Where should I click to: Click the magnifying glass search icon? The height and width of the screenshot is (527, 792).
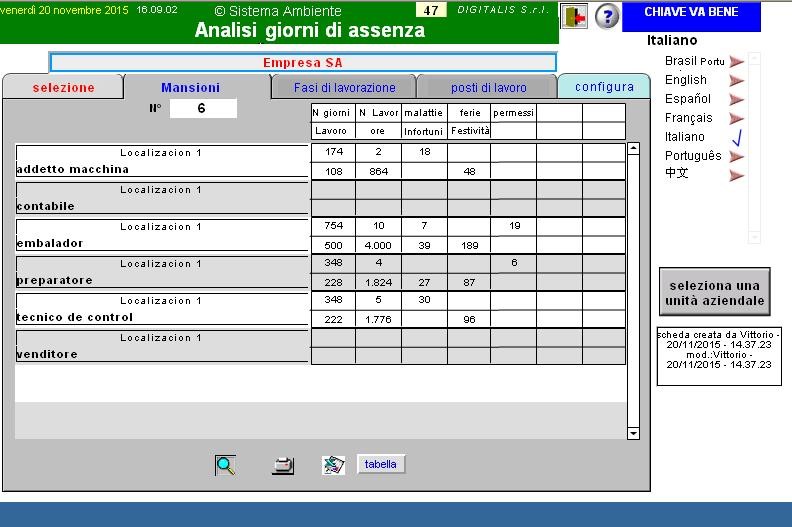tap(225, 465)
